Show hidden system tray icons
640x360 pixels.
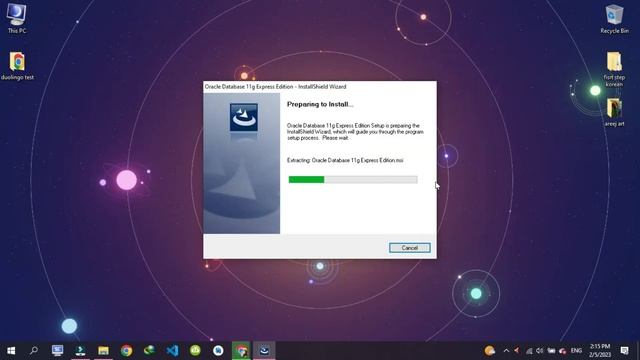(506, 351)
